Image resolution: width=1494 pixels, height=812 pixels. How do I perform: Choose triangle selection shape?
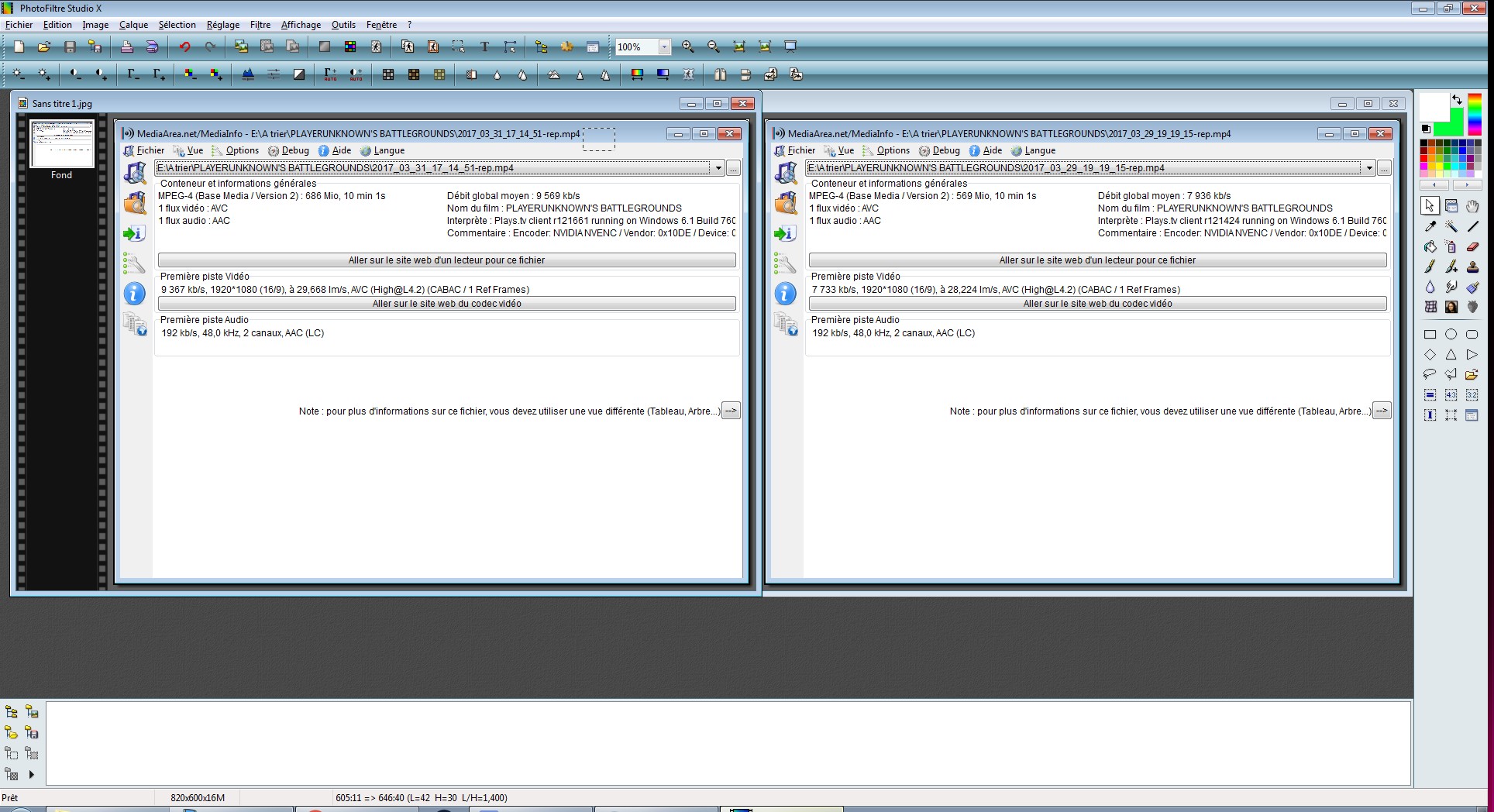(x=1451, y=355)
